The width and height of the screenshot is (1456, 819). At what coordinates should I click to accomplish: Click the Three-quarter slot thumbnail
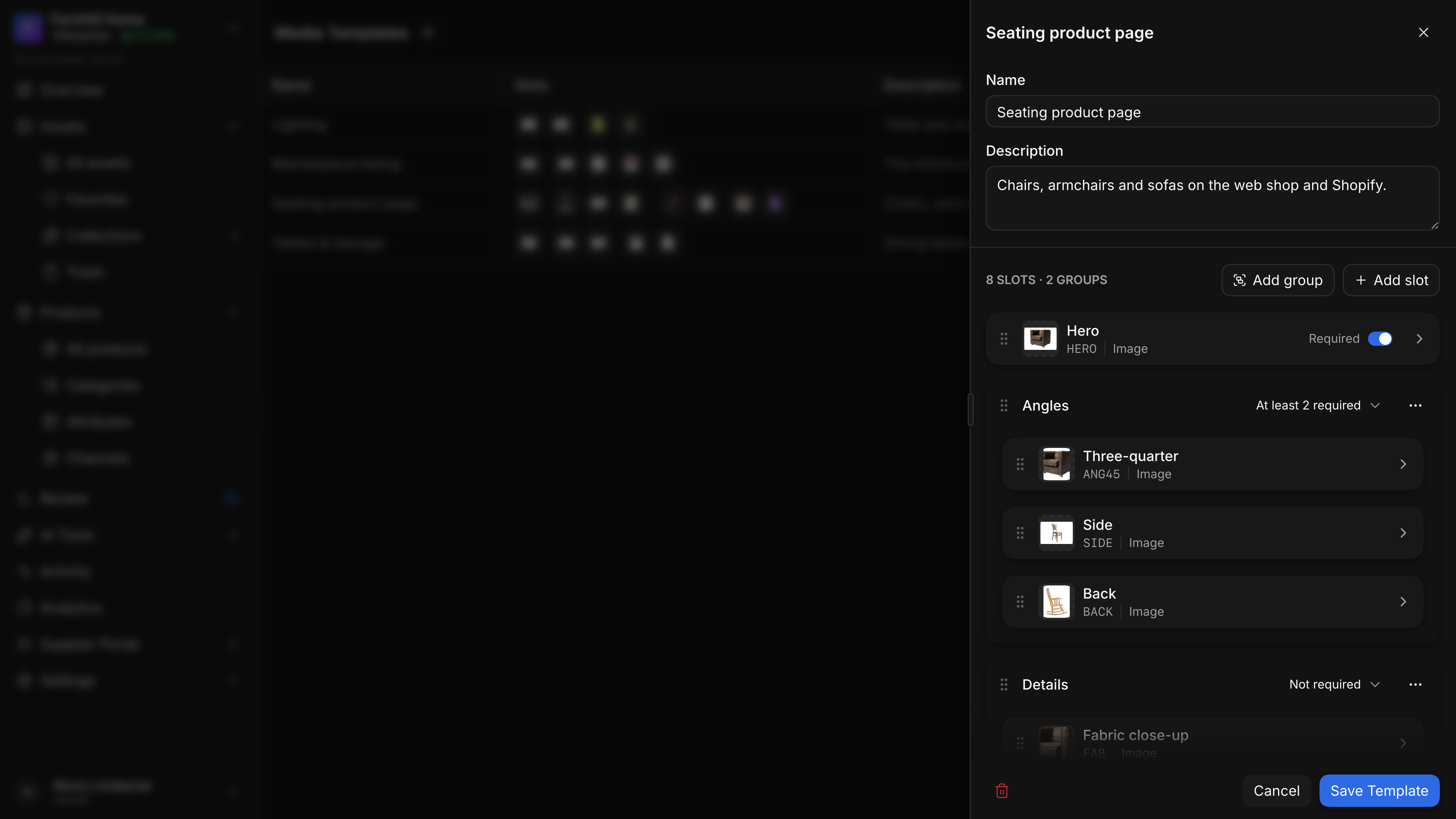(x=1056, y=464)
